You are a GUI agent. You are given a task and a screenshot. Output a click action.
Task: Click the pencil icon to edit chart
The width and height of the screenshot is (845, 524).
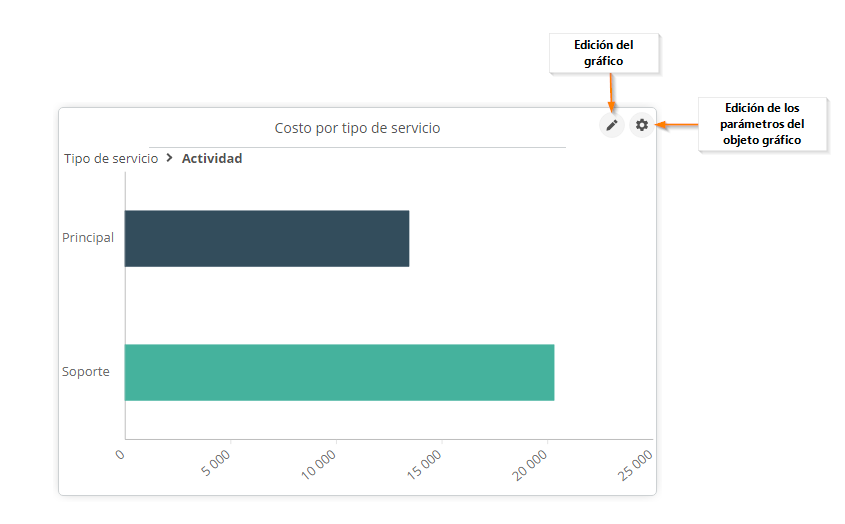coord(612,125)
